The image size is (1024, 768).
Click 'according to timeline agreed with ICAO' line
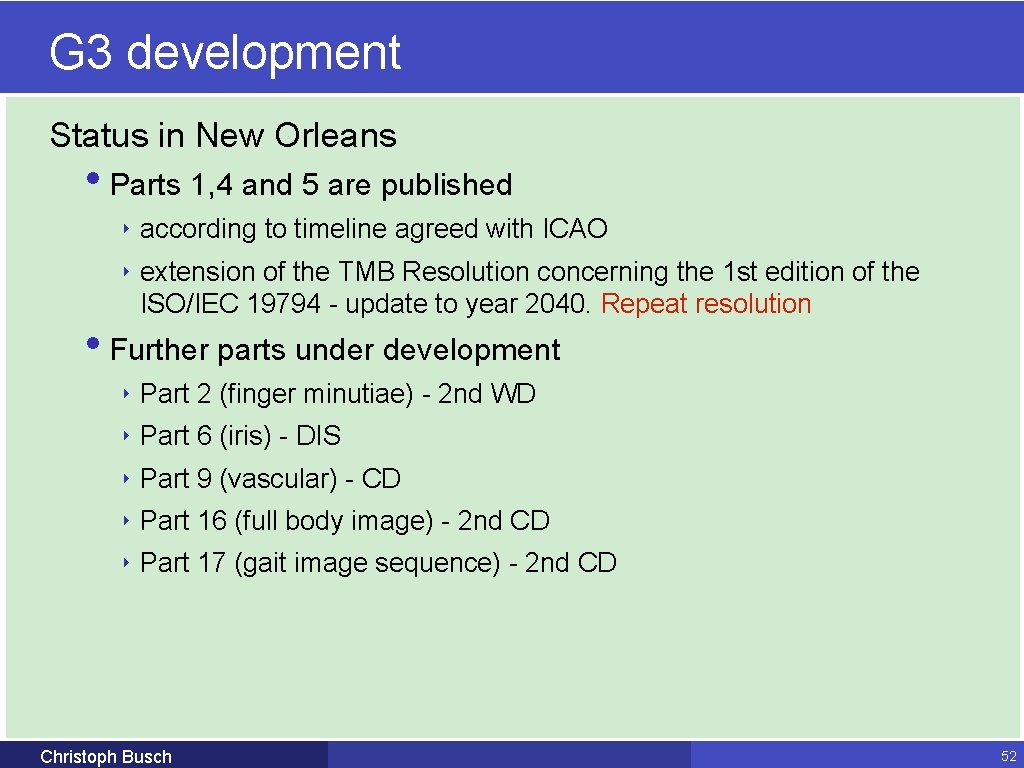pyautogui.click(x=374, y=229)
